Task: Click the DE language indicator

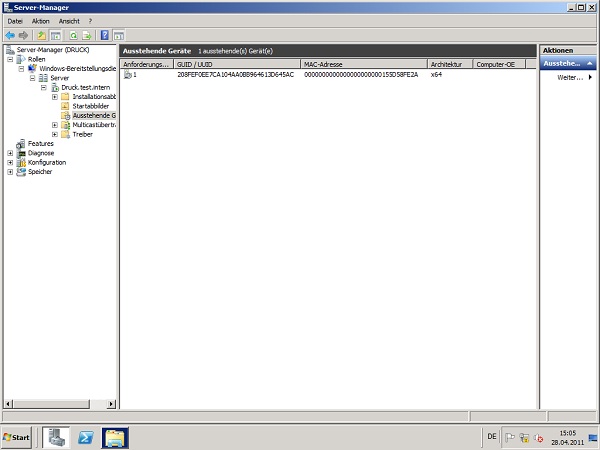Action: click(492, 437)
